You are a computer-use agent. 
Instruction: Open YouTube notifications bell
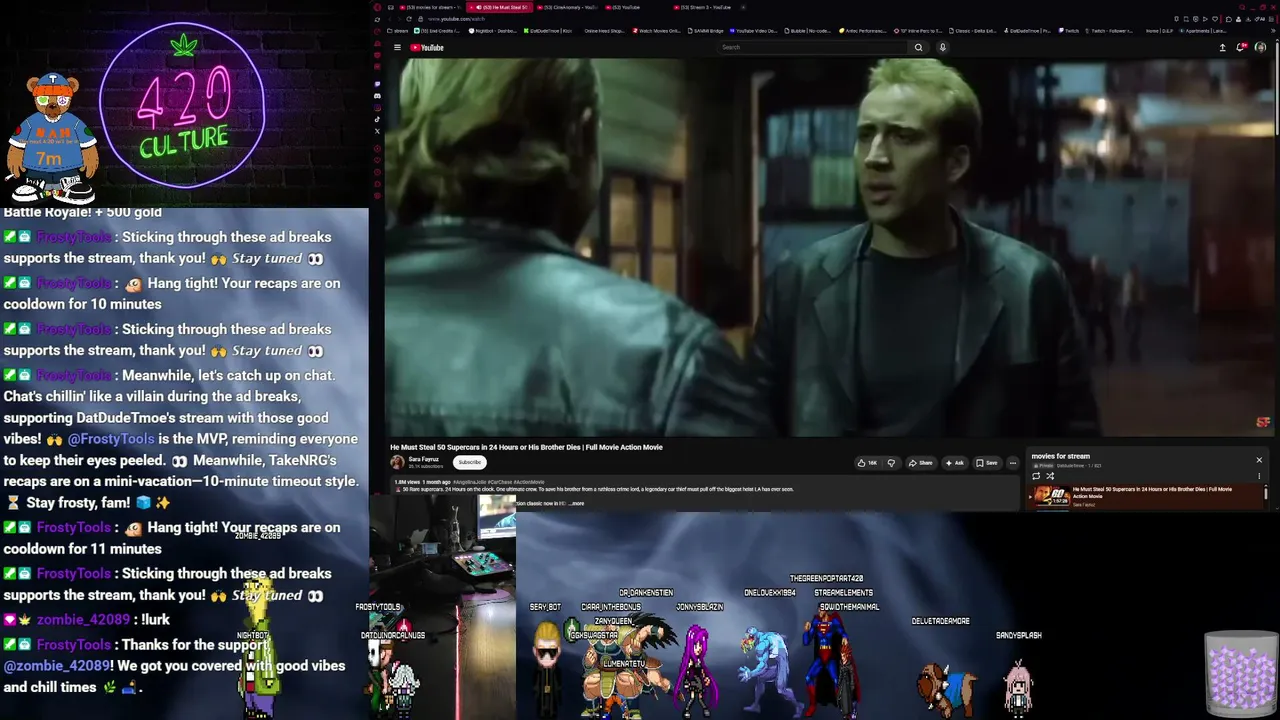point(1241,47)
